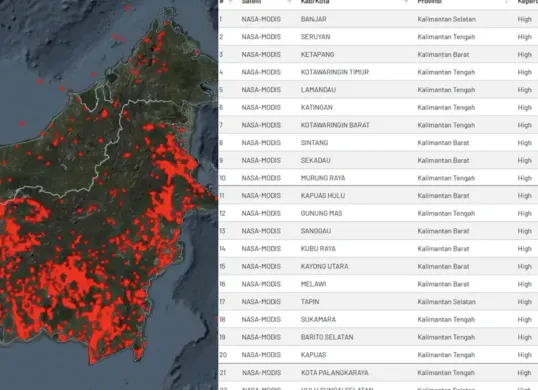The image size is (538, 390).
Task: Click NASA-MODIS in the KETAPANG row
Action: (261, 55)
